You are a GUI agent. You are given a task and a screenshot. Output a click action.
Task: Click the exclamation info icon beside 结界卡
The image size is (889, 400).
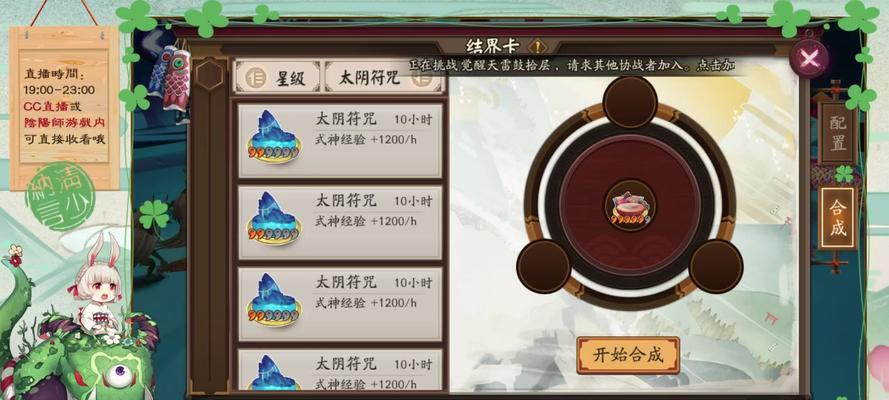click(x=536, y=46)
